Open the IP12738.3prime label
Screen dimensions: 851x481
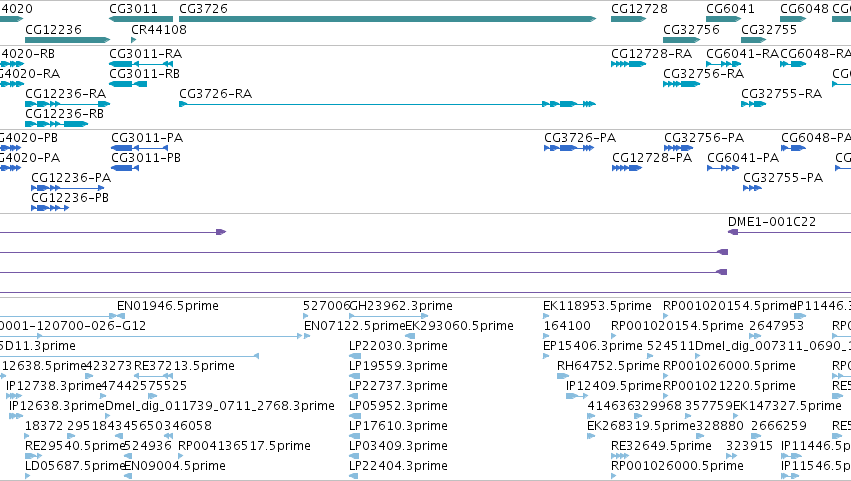coord(54,387)
